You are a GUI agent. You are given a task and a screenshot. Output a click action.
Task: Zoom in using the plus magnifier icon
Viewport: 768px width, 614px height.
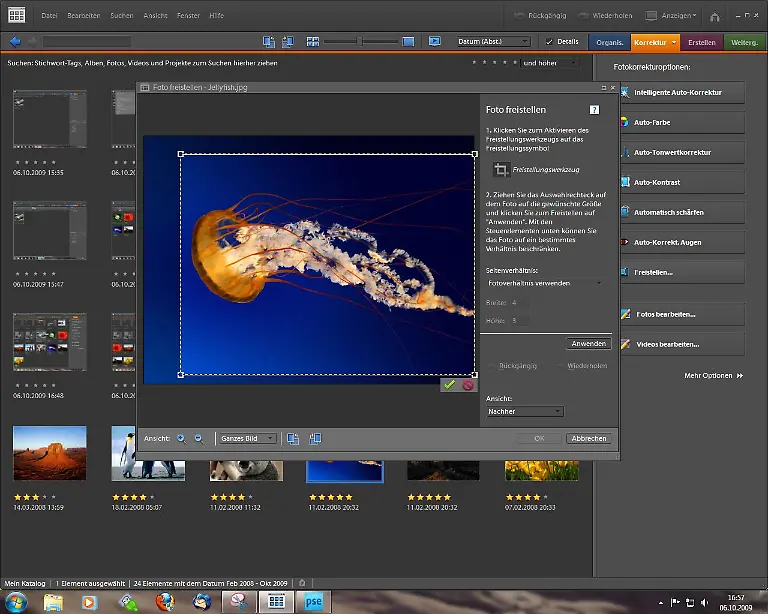point(181,438)
